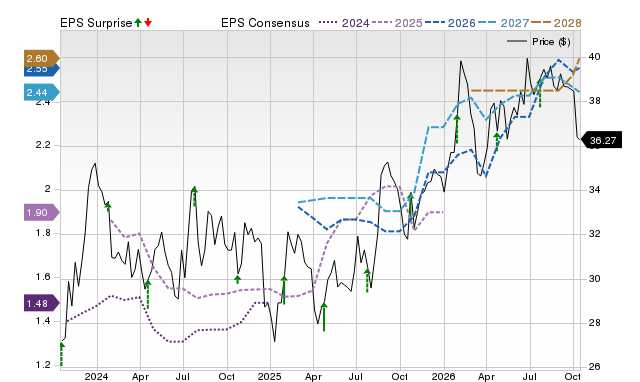The image size is (640, 382).
Task: Click the EPS surprise arrow at the July 2024 price peak
Action: pyautogui.click(x=195, y=196)
